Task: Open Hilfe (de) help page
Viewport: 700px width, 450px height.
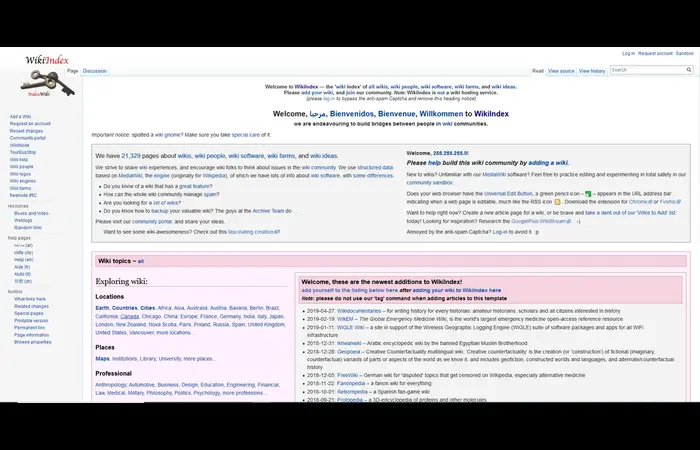Action: point(23,252)
